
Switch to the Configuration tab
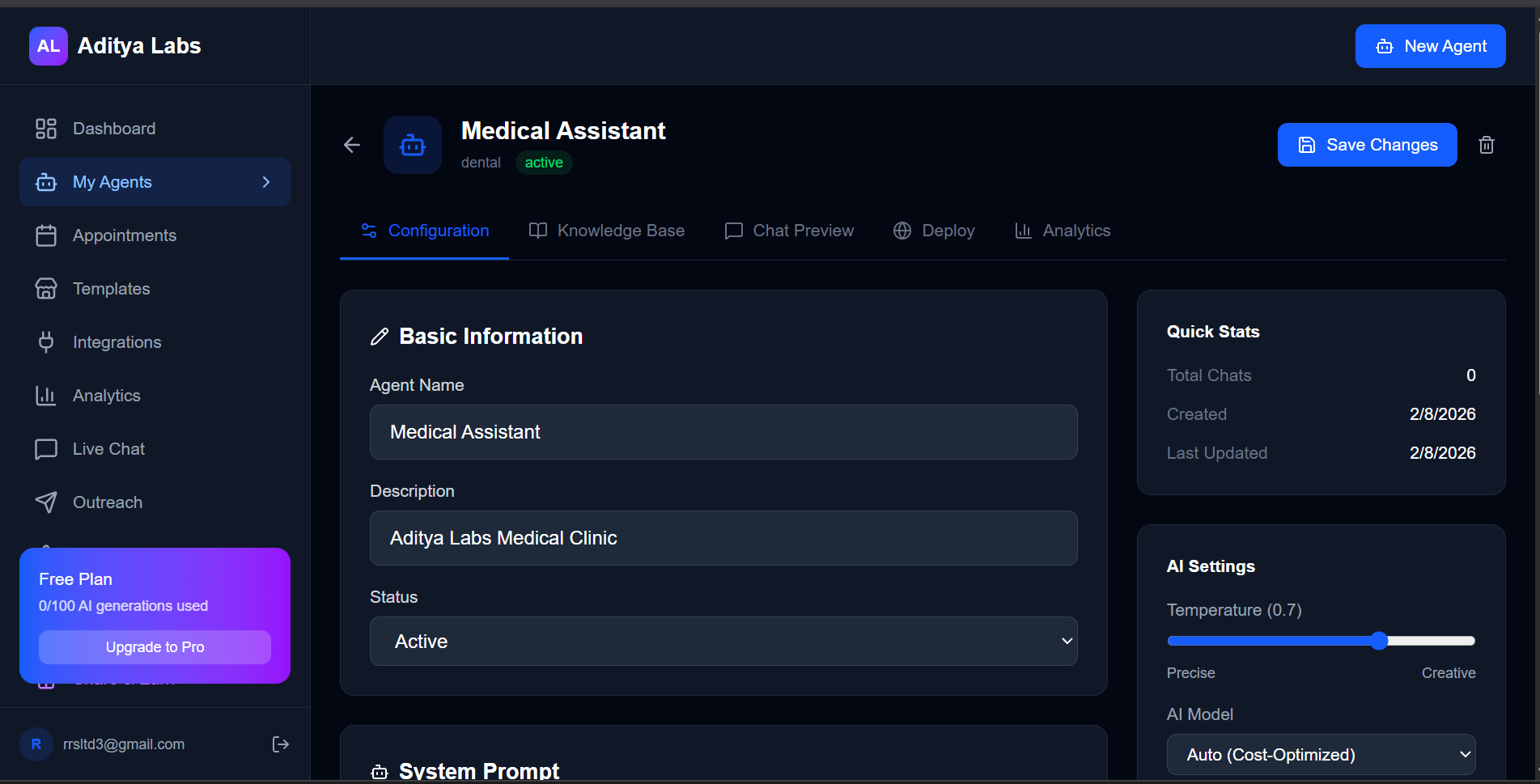pos(424,231)
